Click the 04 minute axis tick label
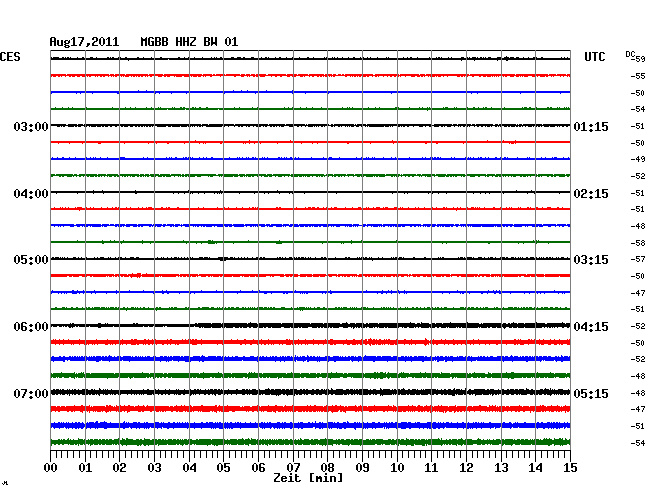 tap(189, 468)
